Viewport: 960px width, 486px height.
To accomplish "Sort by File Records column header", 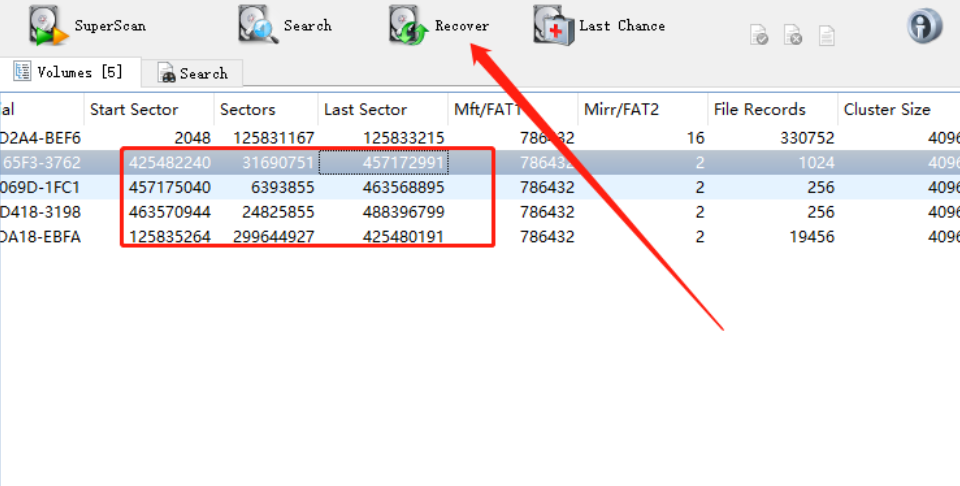I will coord(772,110).
